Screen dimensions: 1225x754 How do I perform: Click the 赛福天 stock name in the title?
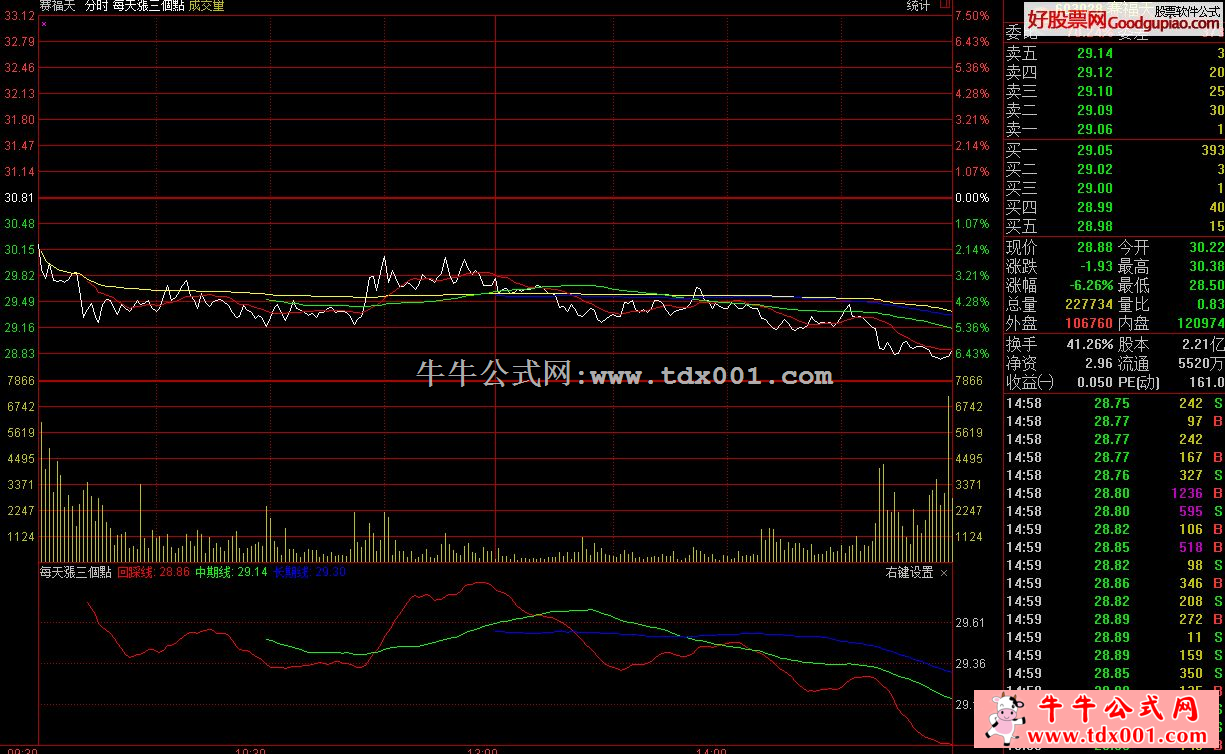pos(57,6)
